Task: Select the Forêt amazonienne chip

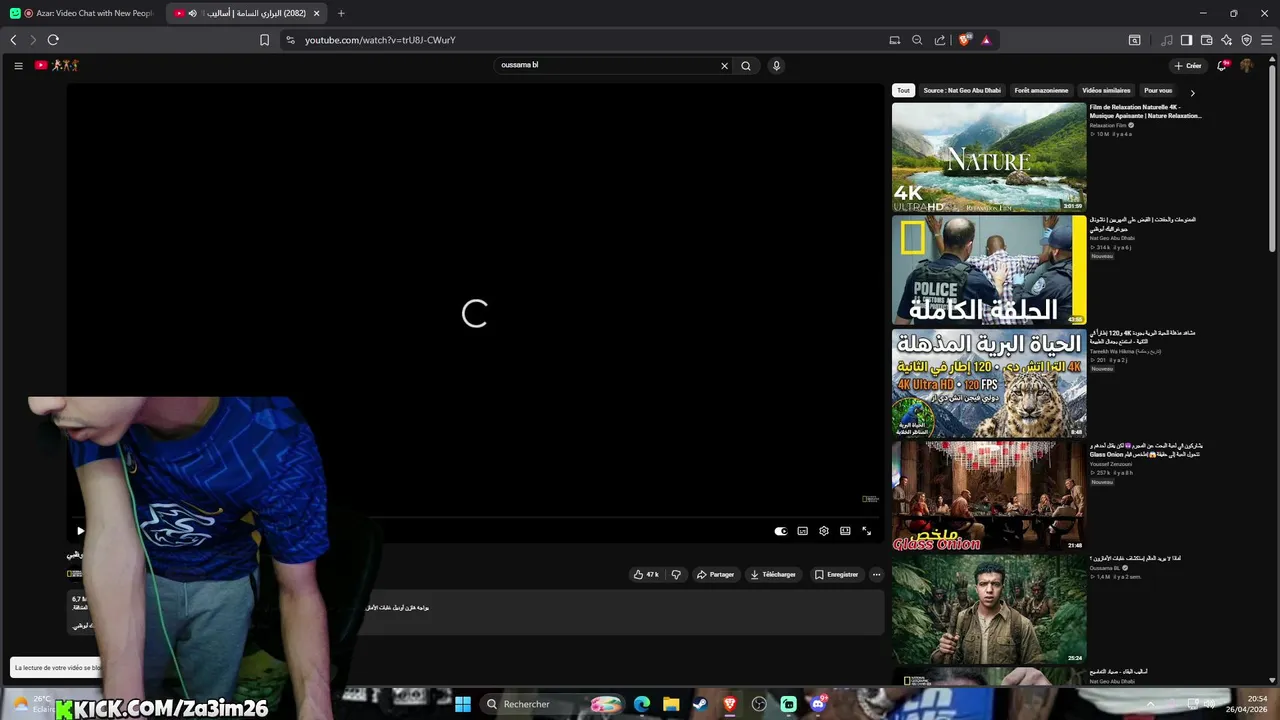Action: coord(1041,90)
